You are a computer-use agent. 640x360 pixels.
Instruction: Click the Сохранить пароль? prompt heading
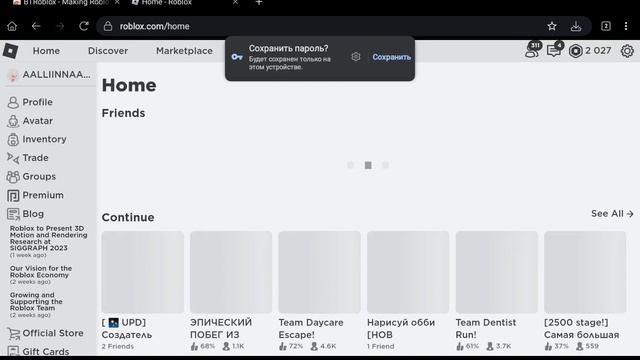click(289, 48)
